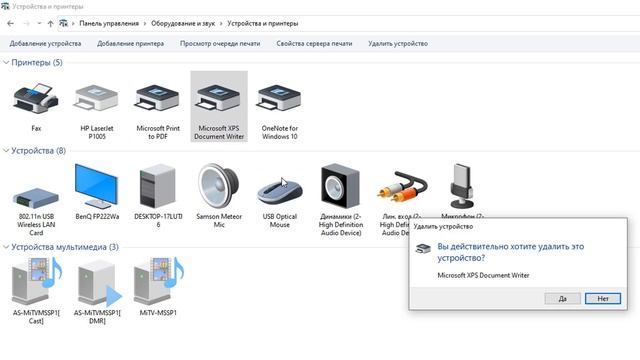This screenshot has height=360, width=640.
Task: Select the USB Optical Mouse device
Action: [280, 191]
